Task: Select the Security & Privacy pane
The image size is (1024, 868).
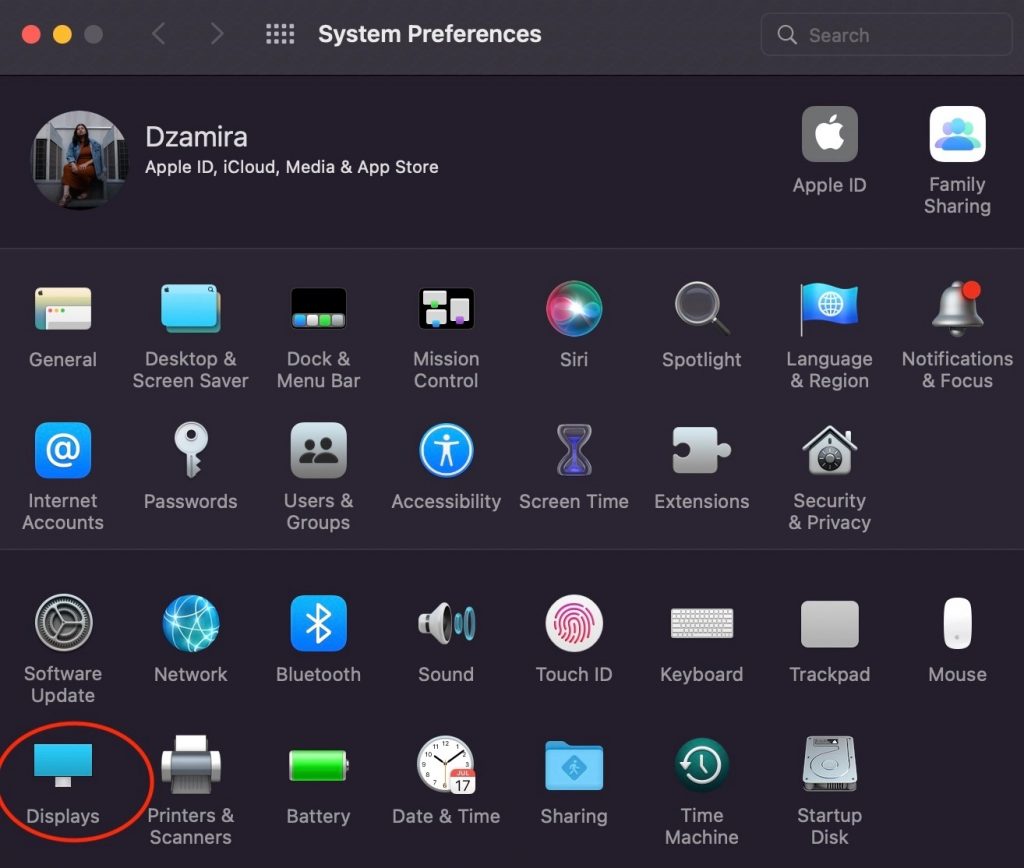Action: [x=829, y=451]
